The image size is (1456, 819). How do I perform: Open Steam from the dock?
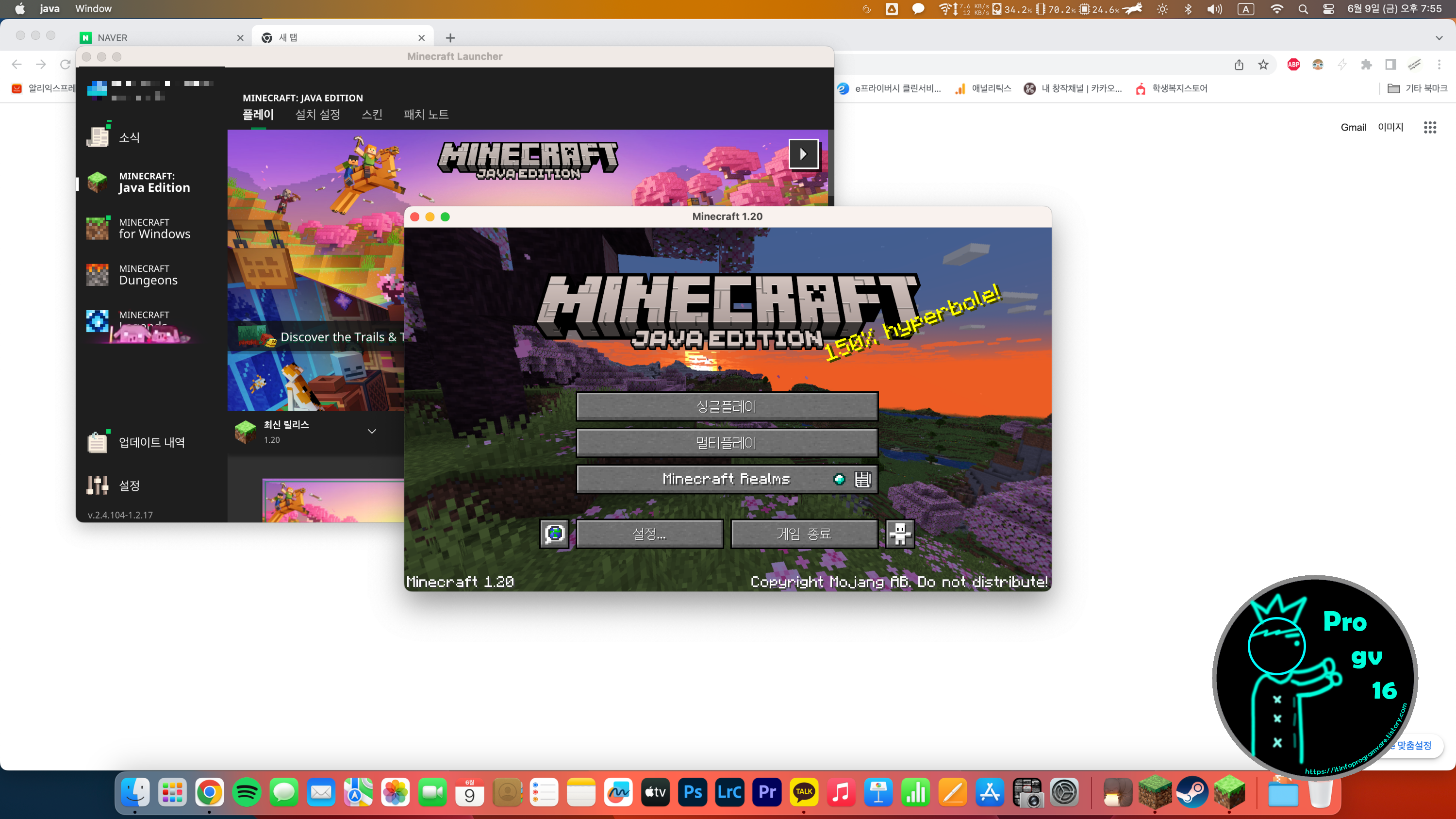(1192, 792)
